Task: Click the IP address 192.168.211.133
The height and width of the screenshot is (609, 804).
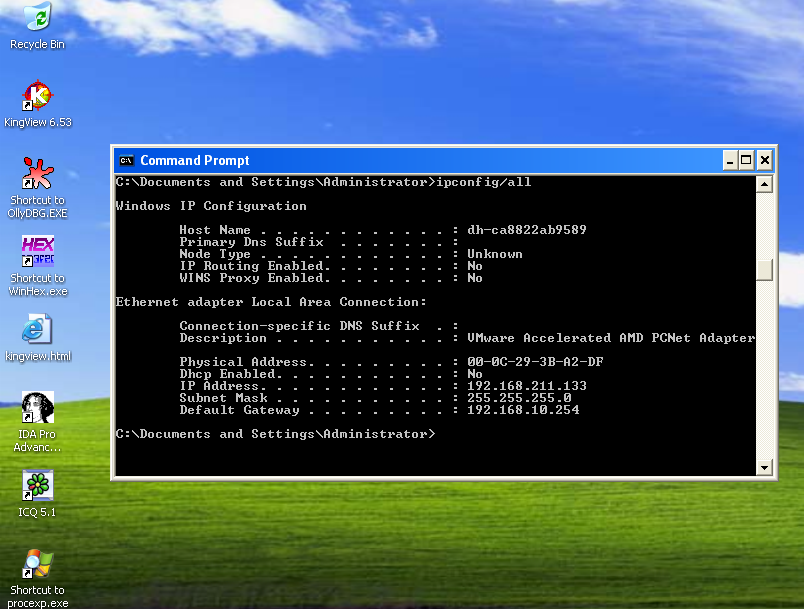Action: pos(527,385)
